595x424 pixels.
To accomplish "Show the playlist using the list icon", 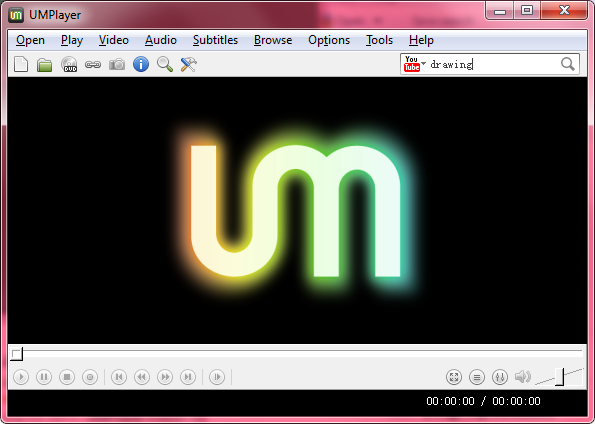I will click(477, 377).
